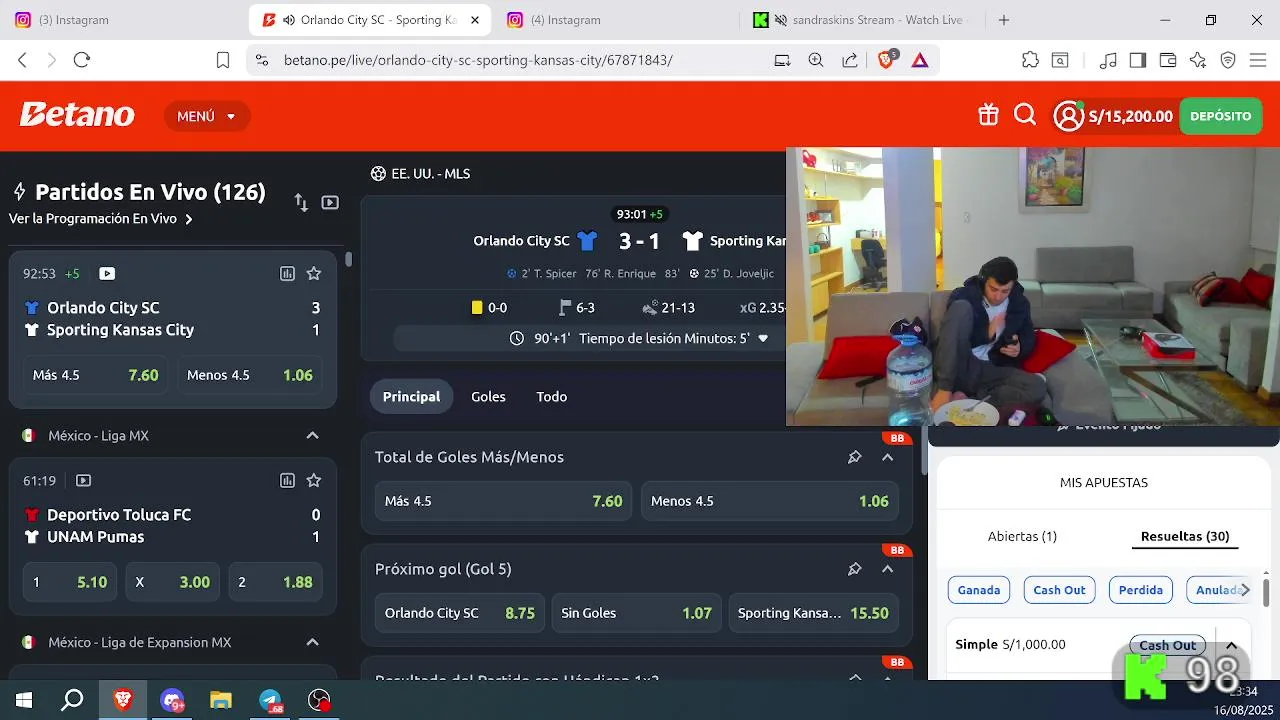This screenshot has width=1280, height=720.
Task: Click the Brave VPN shield icon
Action: (1228, 60)
